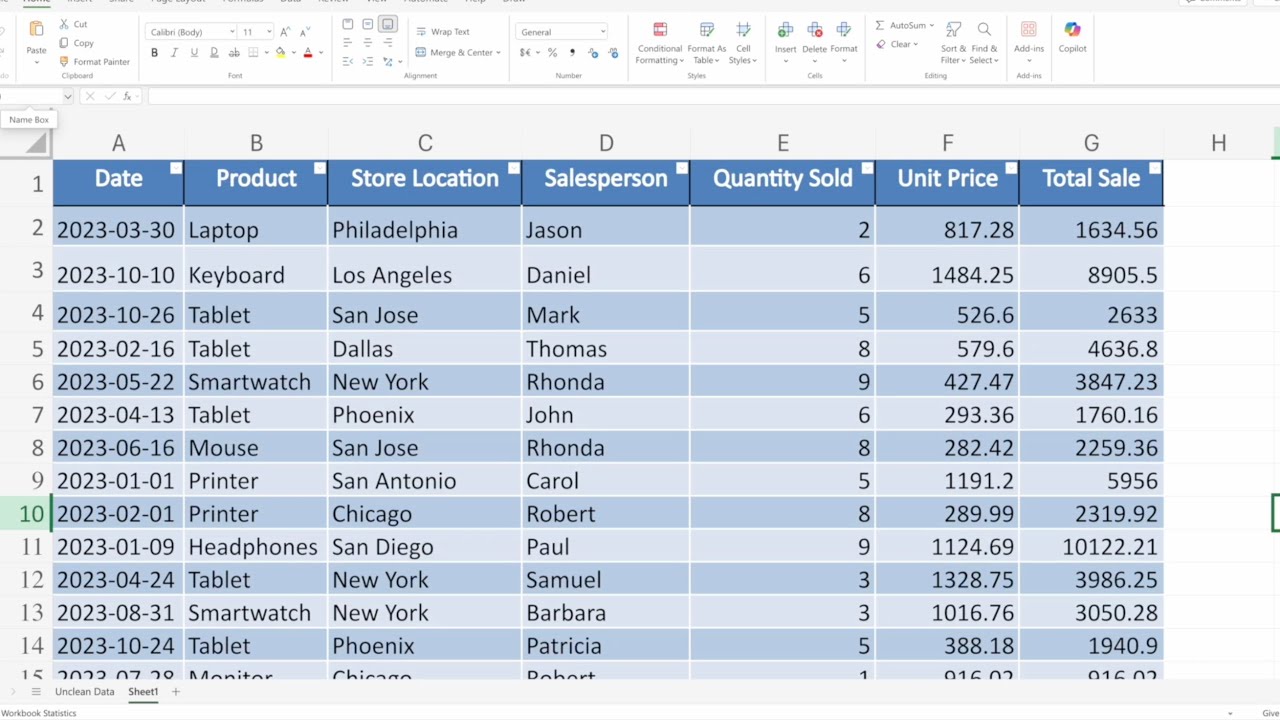Open the Store Location filter dropdown
Image resolution: width=1280 pixels, height=720 pixels.
click(514, 168)
